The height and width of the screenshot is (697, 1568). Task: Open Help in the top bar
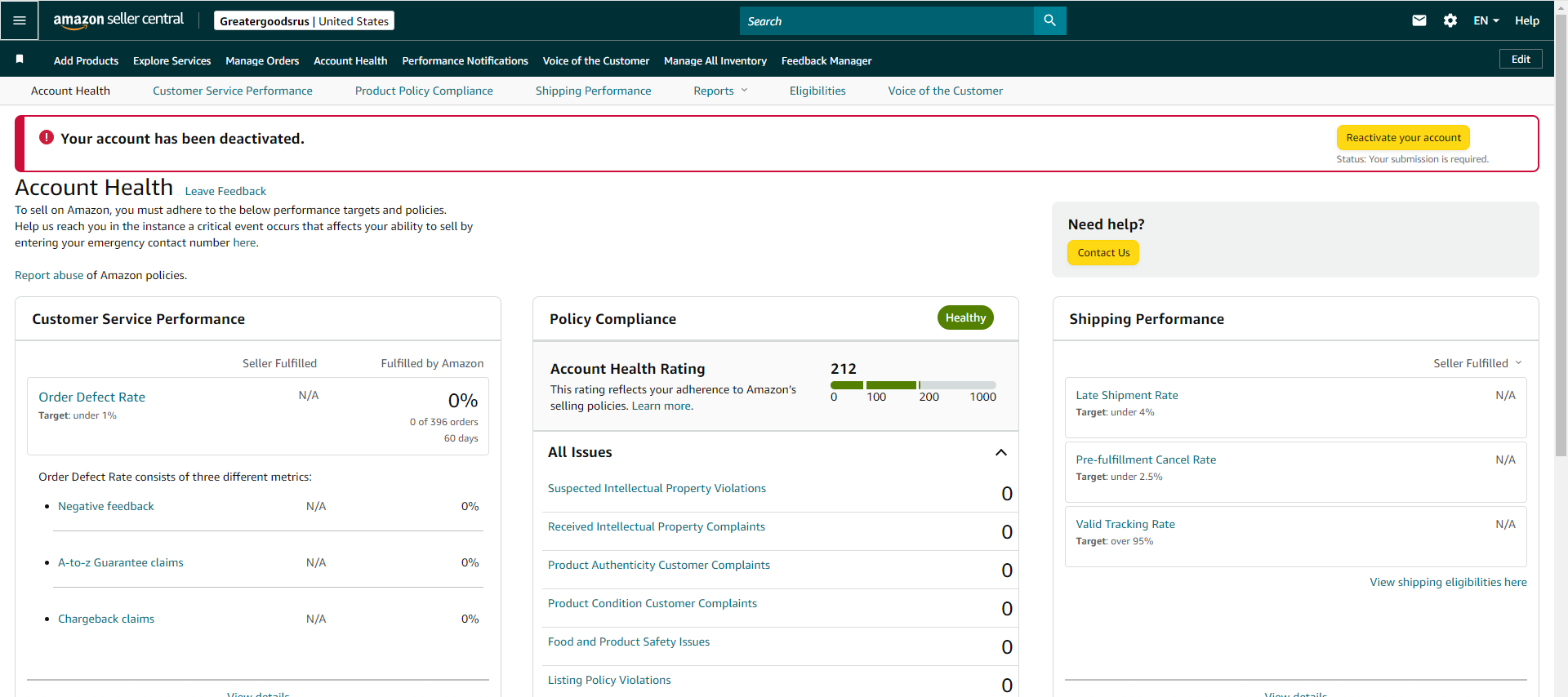coord(1527,20)
